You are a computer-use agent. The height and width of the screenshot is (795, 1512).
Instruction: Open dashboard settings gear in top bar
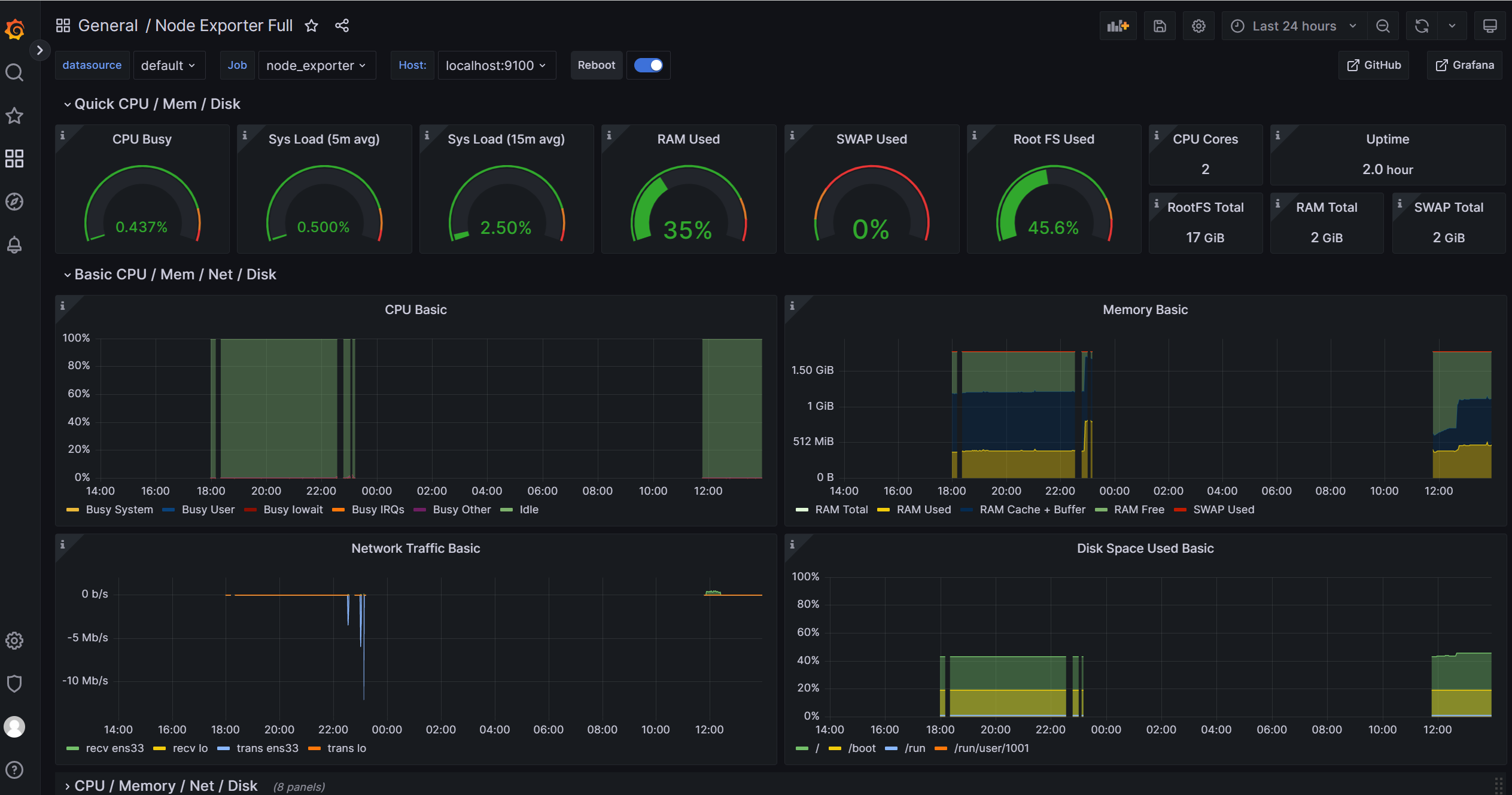[1198, 26]
